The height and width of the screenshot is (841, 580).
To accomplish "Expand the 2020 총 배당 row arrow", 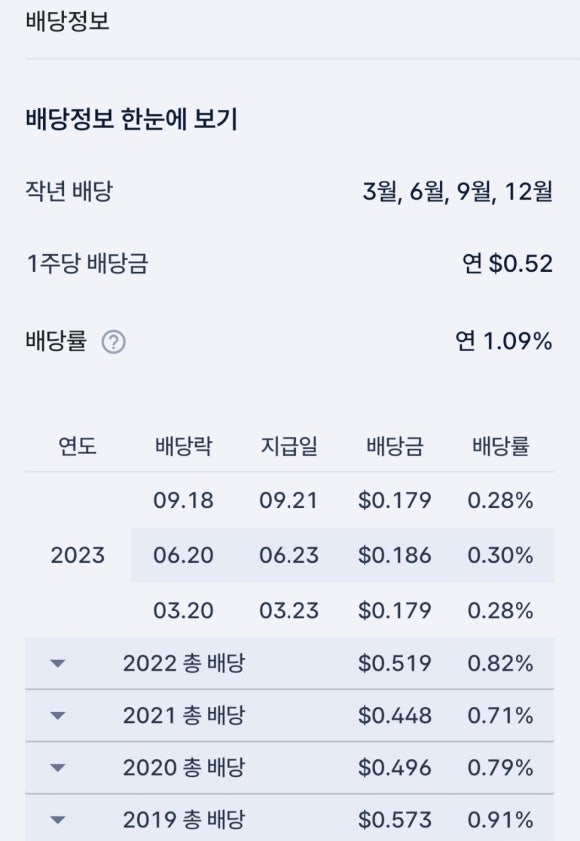I will coord(57,768).
